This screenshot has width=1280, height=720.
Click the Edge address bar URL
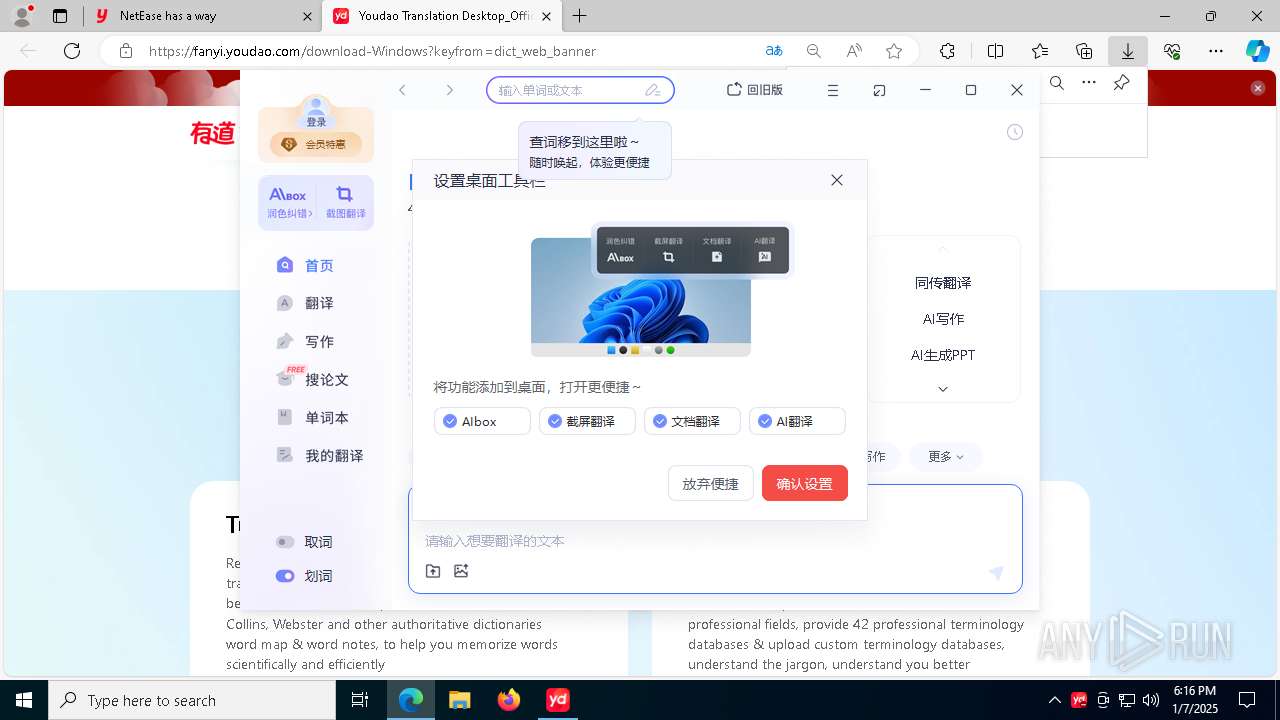372,51
